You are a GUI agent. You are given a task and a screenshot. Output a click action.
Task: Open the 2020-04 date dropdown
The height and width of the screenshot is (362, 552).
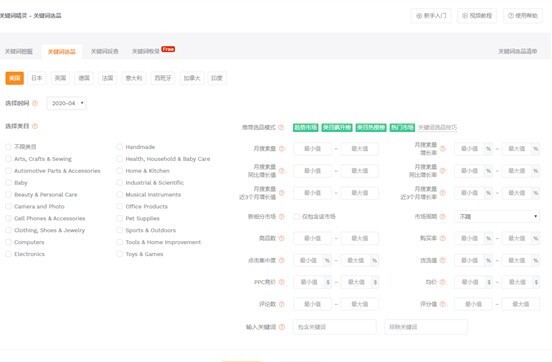tap(67, 103)
